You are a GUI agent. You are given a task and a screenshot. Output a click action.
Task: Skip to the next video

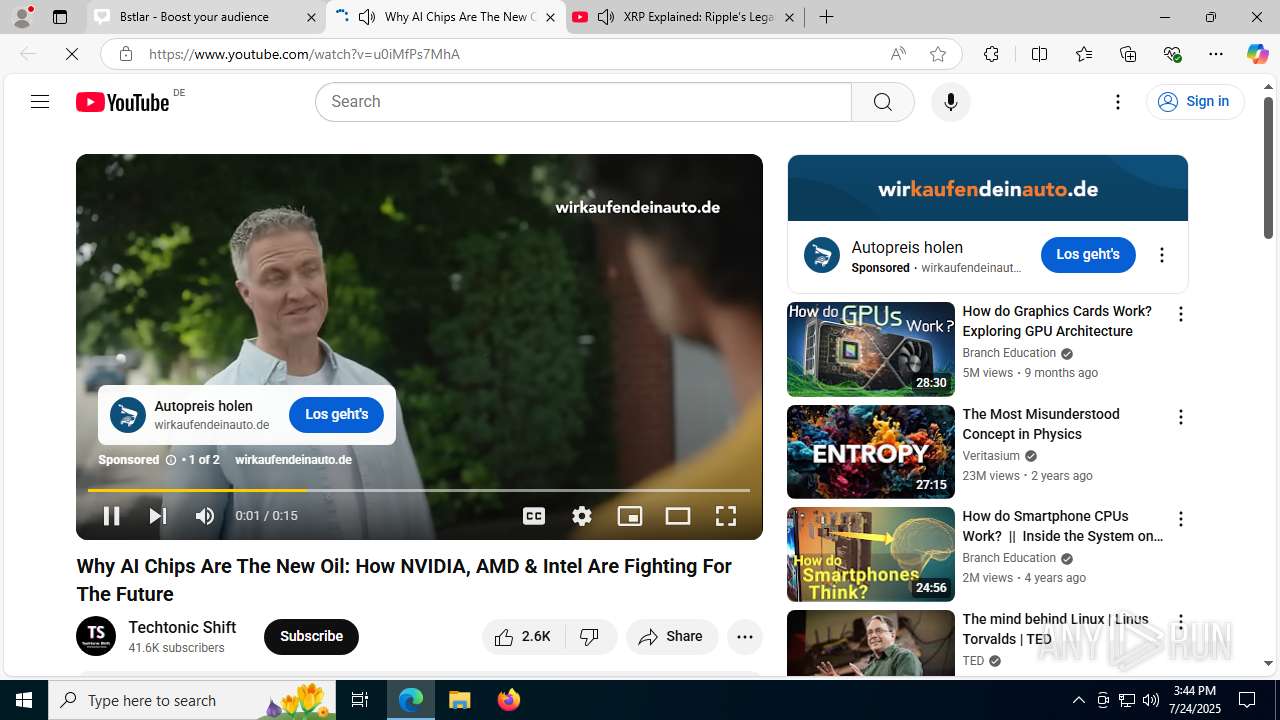(158, 516)
